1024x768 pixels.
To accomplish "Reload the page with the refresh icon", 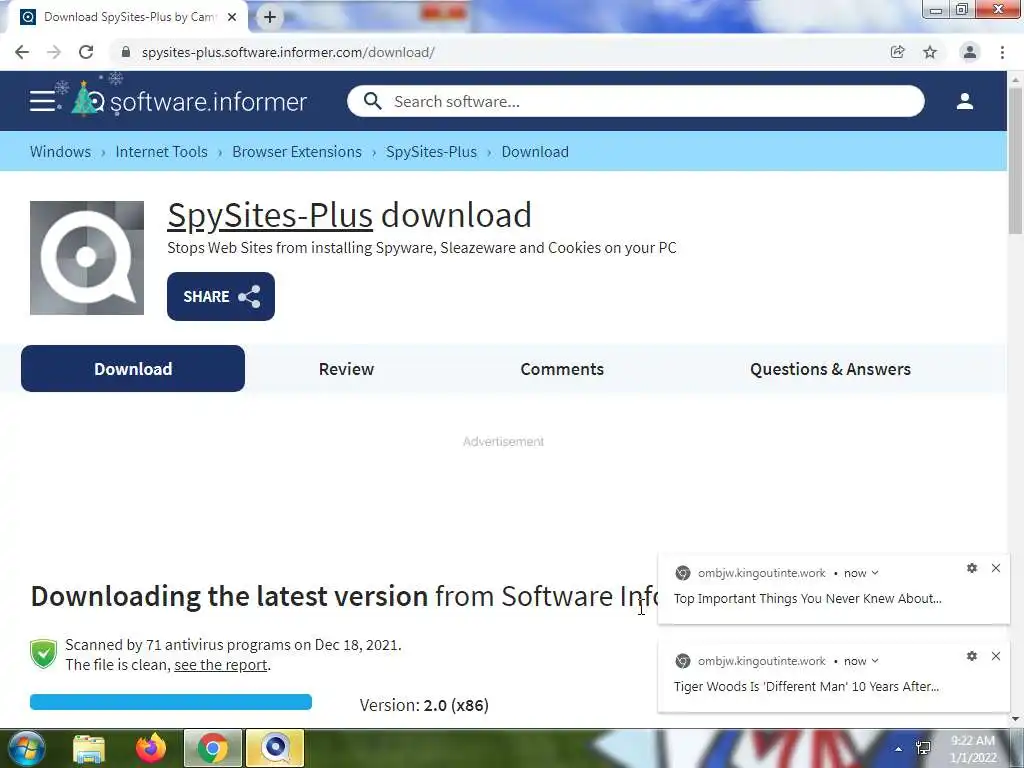I will click(86, 52).
